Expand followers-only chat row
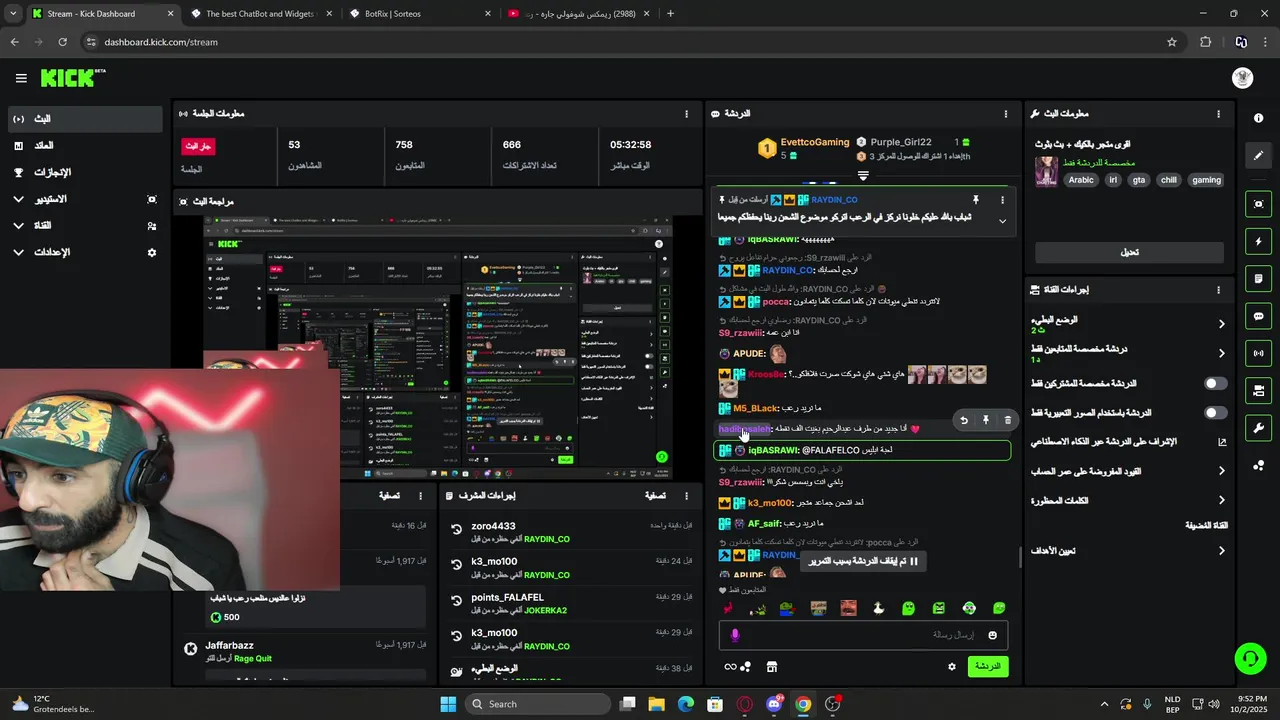Viewport: 1280px width, 720px height. [x=1129, y=354]
